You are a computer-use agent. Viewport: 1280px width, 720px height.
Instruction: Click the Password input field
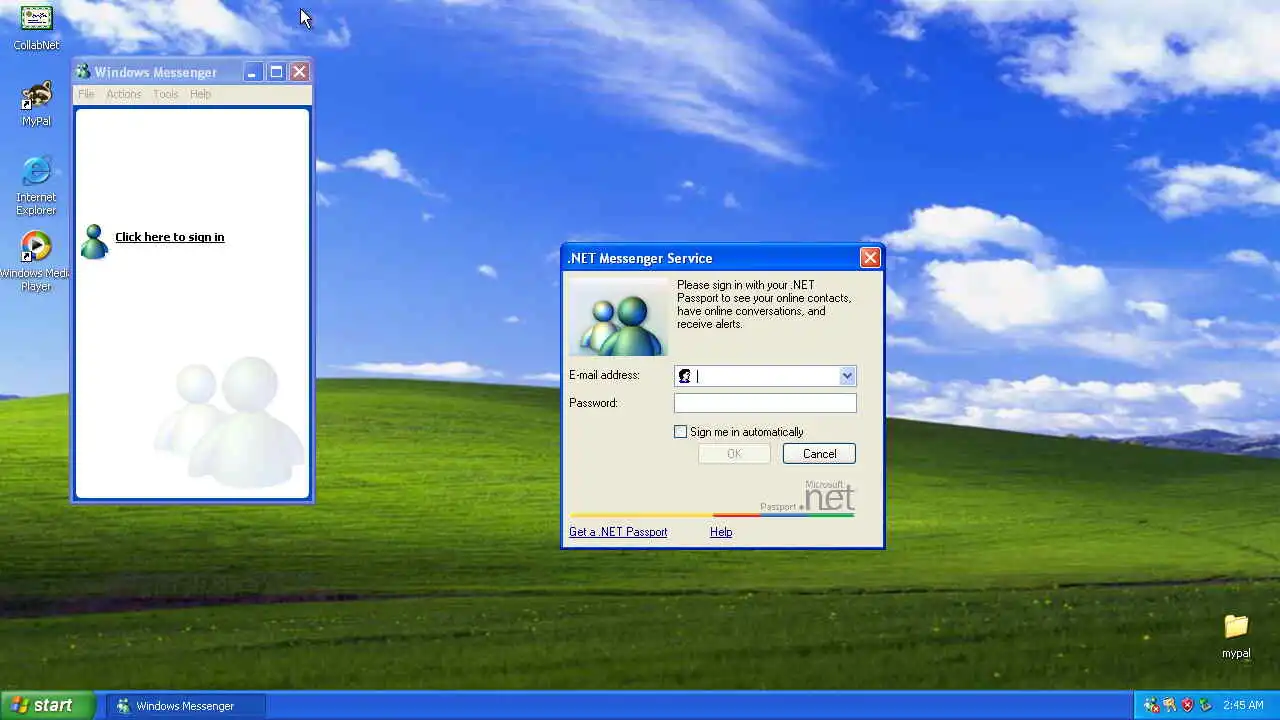pyautogui.click(x=765, y=403)
